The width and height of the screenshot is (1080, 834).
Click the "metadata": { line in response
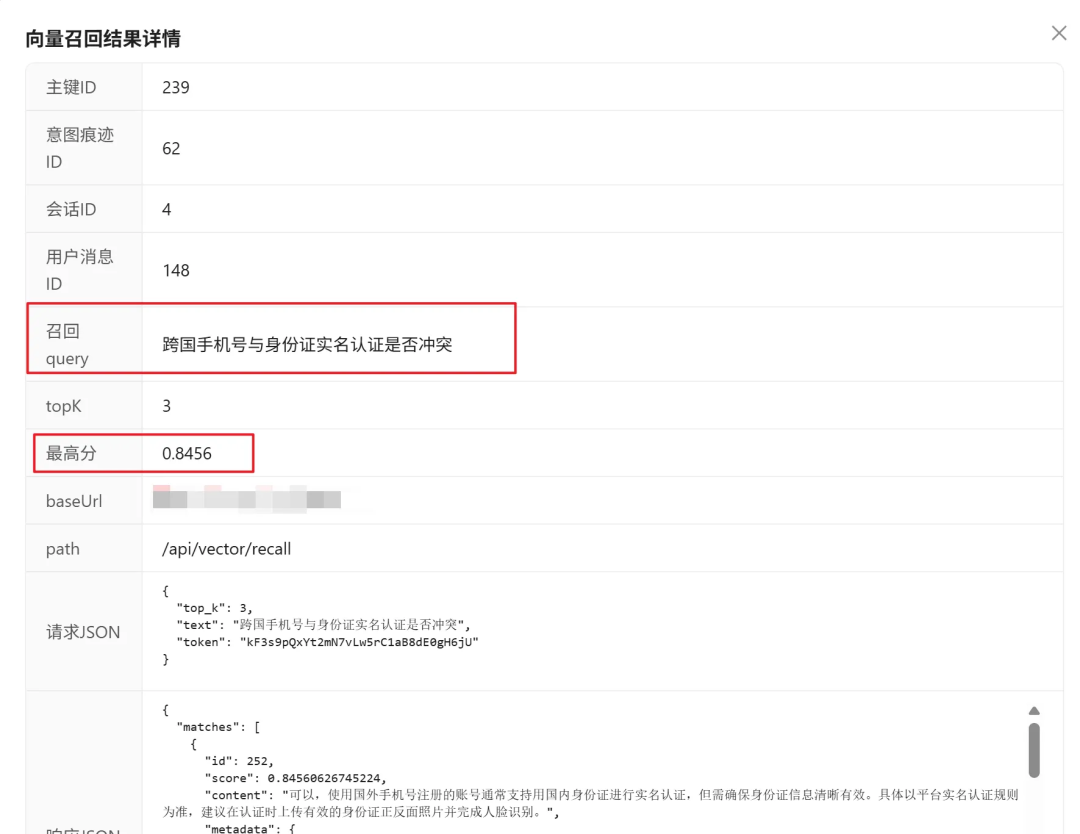coord(250,828)
